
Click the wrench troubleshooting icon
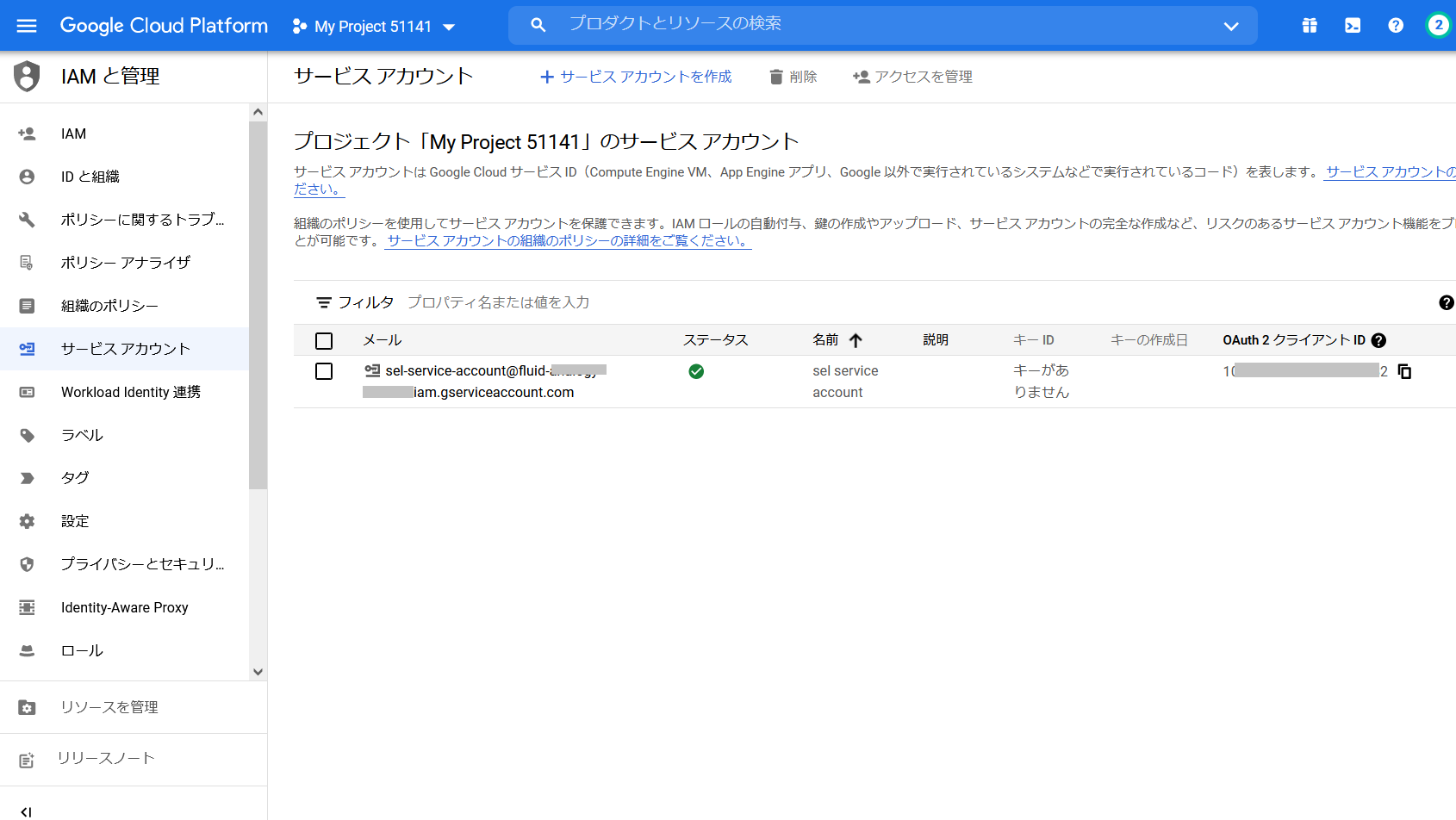pos(27,220)
